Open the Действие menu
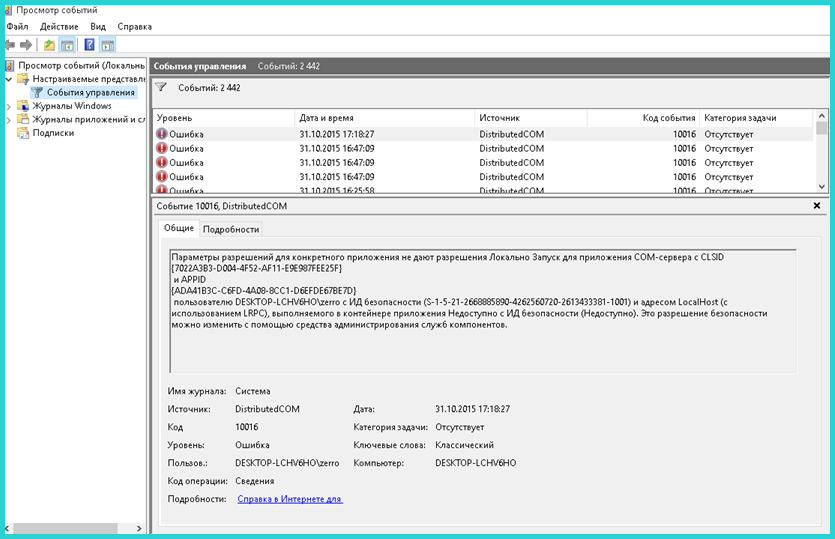Viewport: 835px width, 539px height. pyautogui.click(x=59, y=26)
